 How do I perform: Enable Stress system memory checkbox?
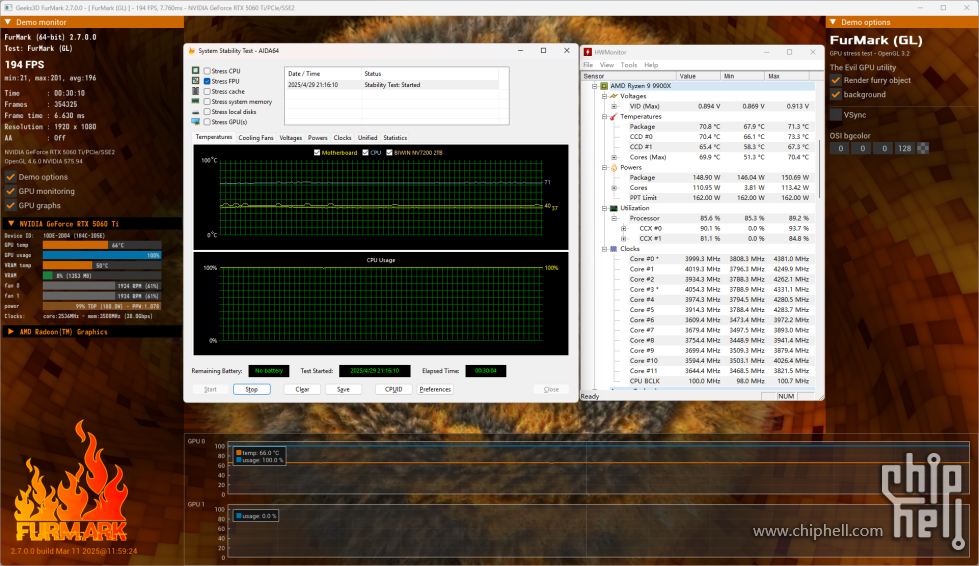tap(207, 102)
